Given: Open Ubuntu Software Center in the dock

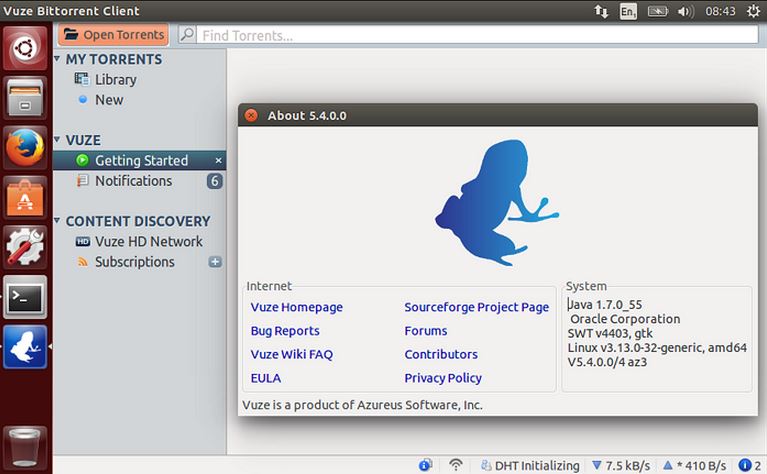Looking at the screenshot, I should click(x=25, y=198).
